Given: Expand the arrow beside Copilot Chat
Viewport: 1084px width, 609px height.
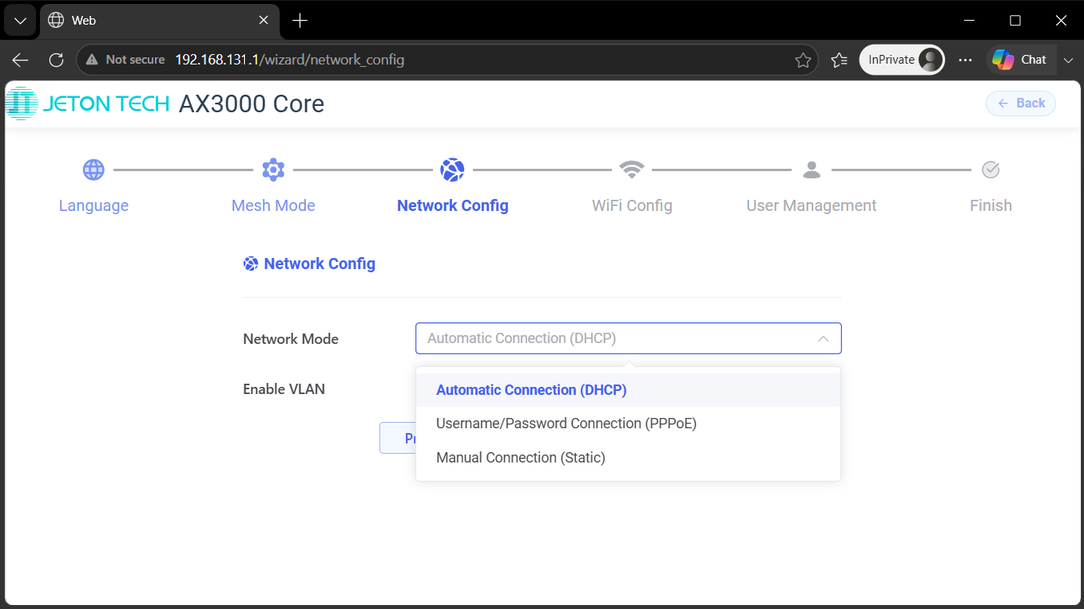Looking at the screenshot, I should 1068,60.
